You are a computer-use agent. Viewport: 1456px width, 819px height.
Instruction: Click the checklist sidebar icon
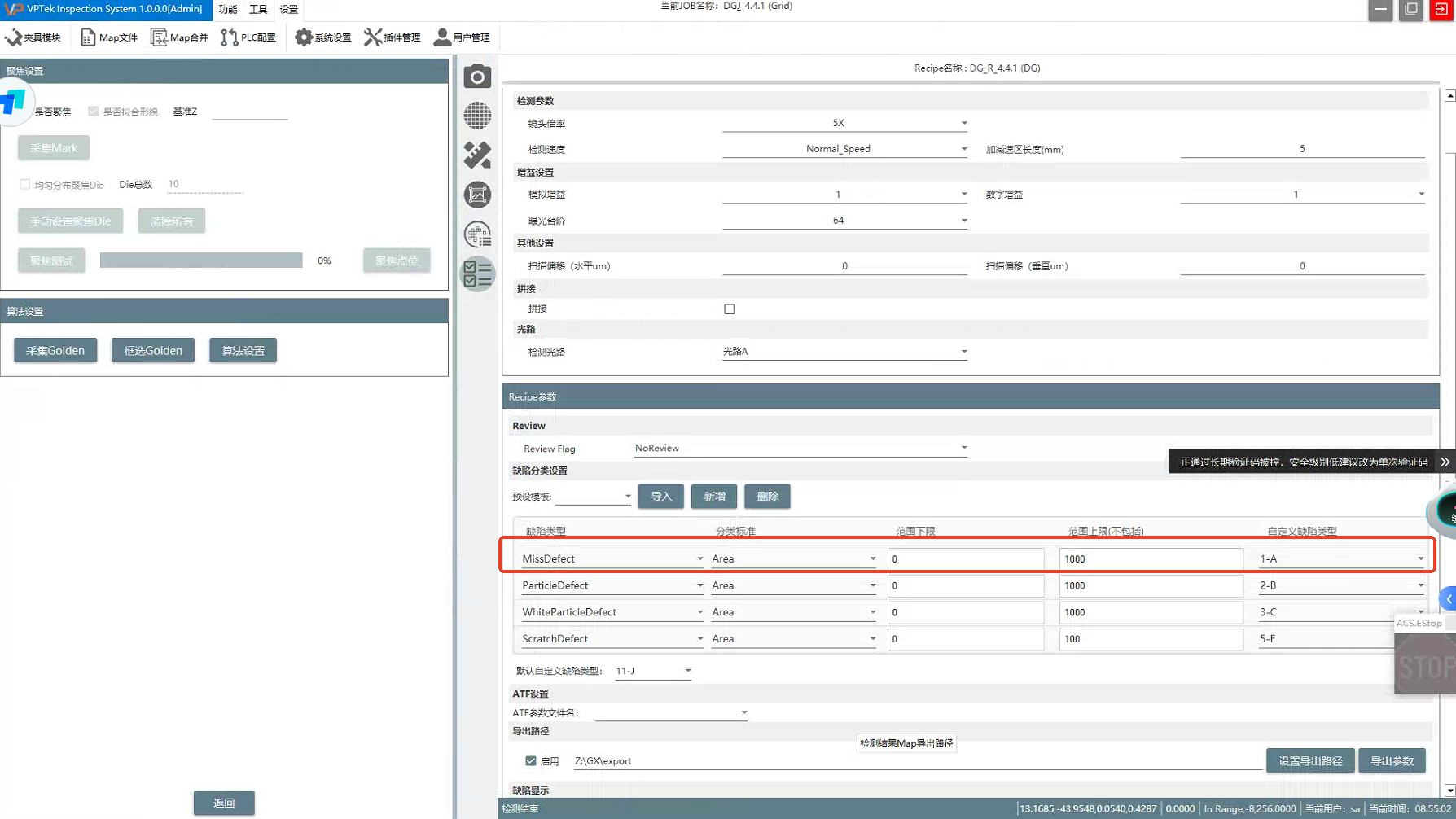478,274
